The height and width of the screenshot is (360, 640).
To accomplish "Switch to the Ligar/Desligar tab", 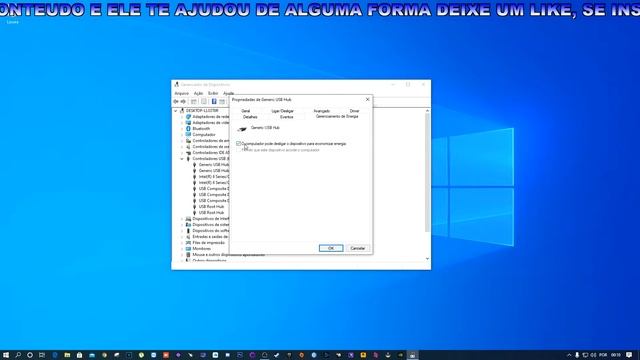I will [282, 111].
